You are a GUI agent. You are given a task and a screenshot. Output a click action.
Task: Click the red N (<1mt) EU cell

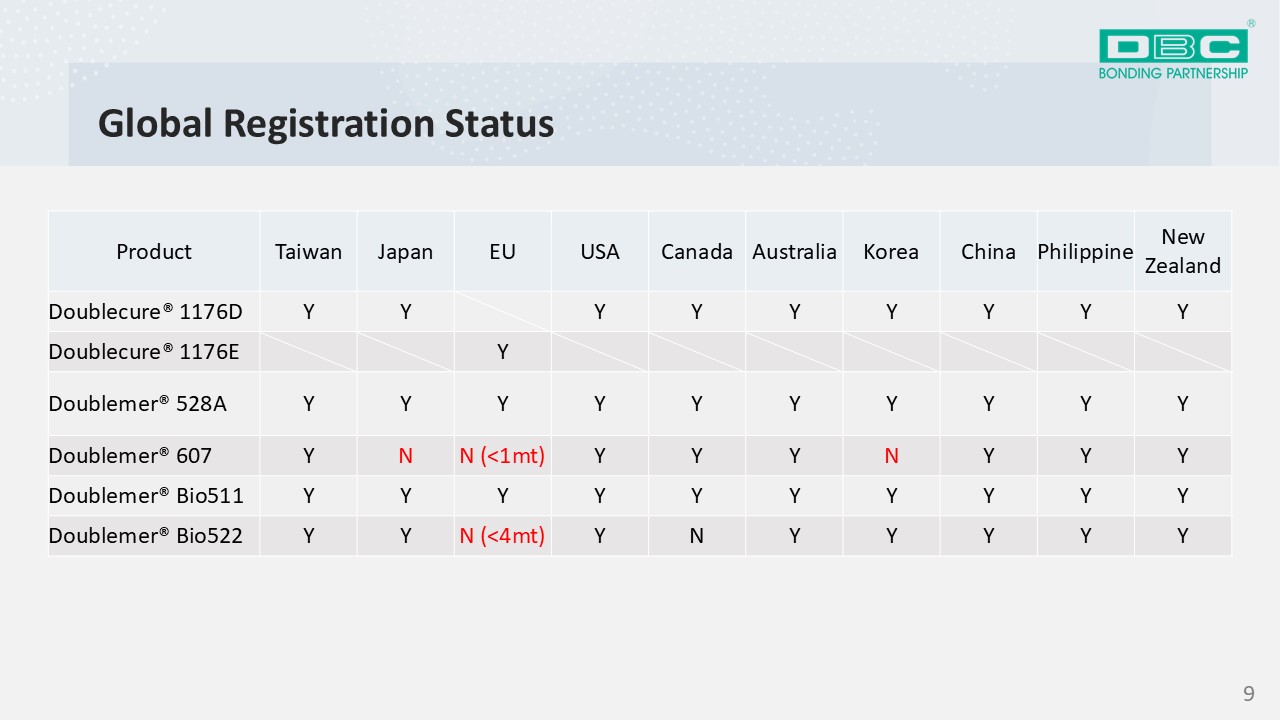pos(503,456)
